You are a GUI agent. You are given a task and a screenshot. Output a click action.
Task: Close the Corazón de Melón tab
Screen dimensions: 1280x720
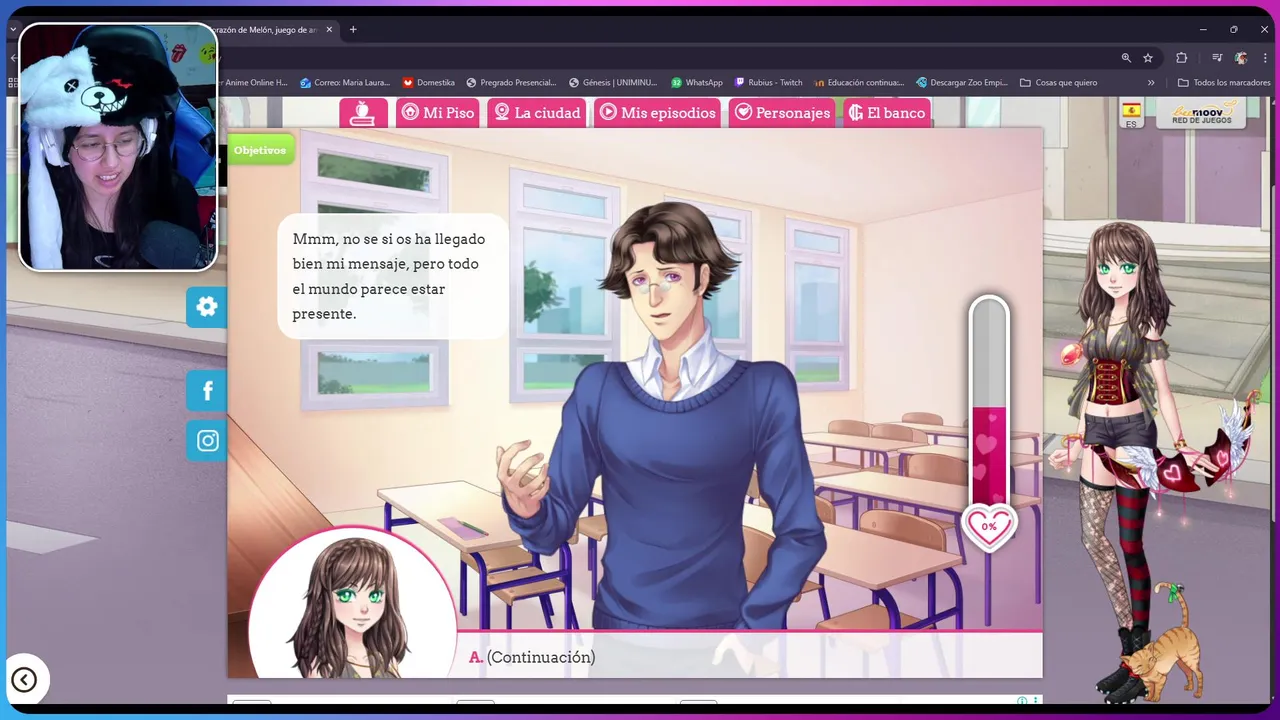[x=327, y=30]
